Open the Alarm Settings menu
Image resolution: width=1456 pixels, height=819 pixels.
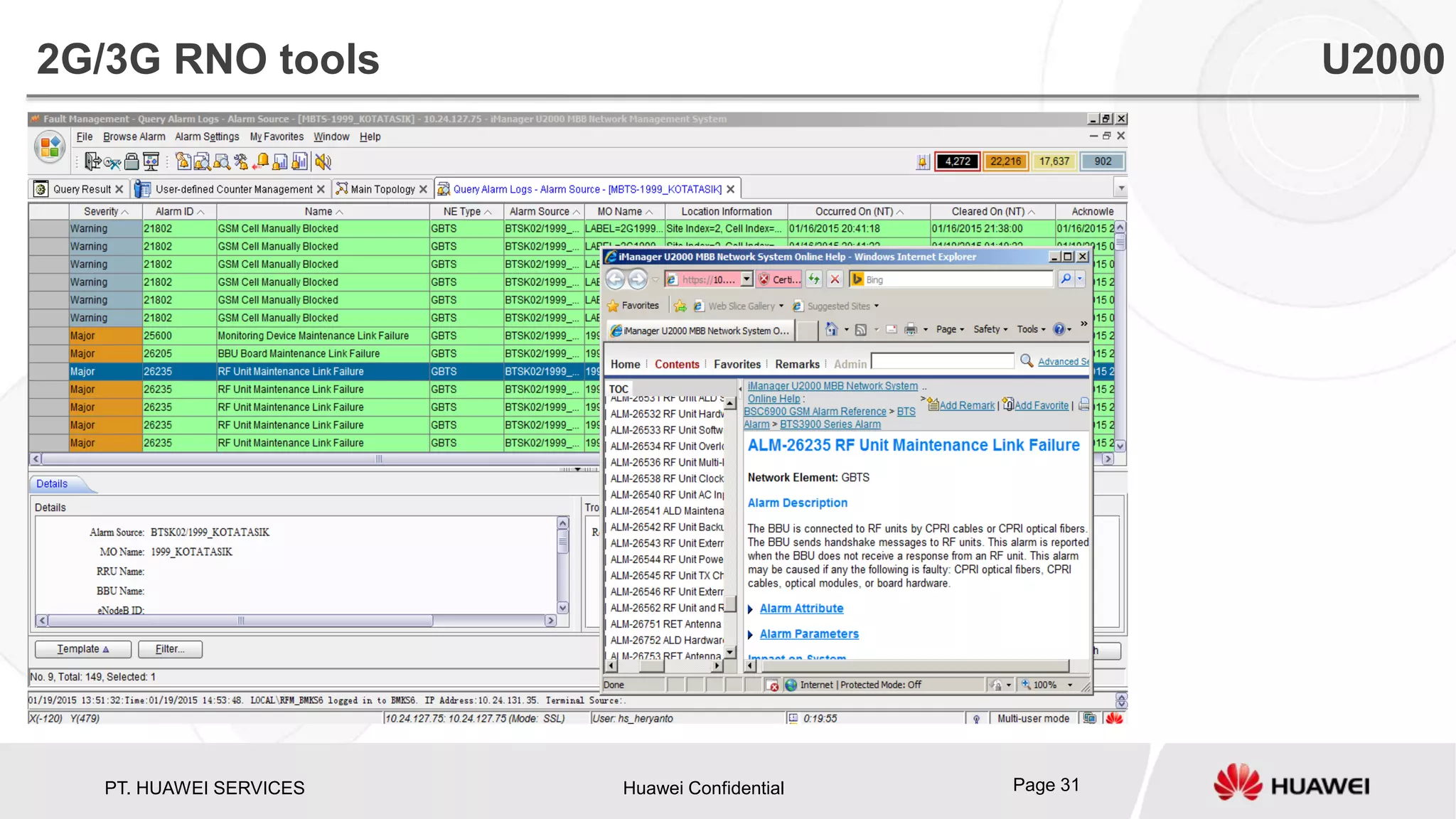pyautogui.click(x=207, y=136)
